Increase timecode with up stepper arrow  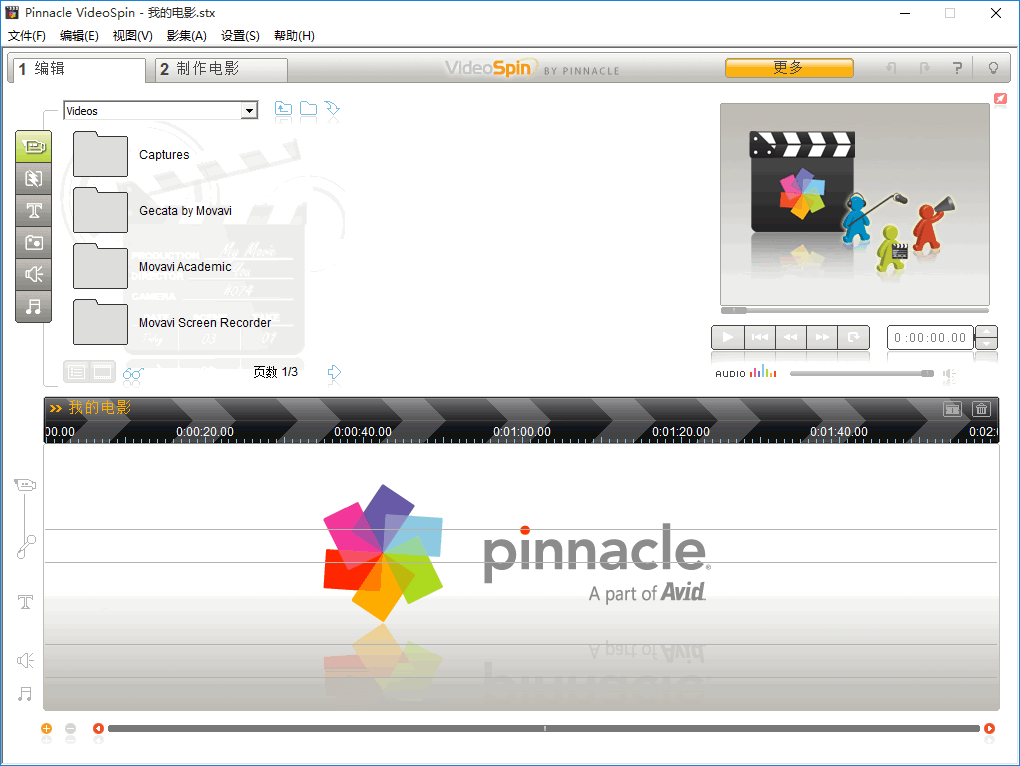pyautogui.click(x=987, y=332)
